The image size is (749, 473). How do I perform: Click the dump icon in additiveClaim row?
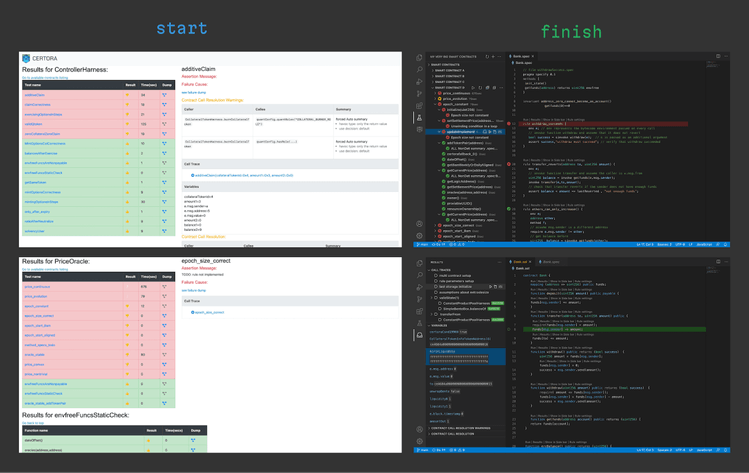click(x=164, y=95)
